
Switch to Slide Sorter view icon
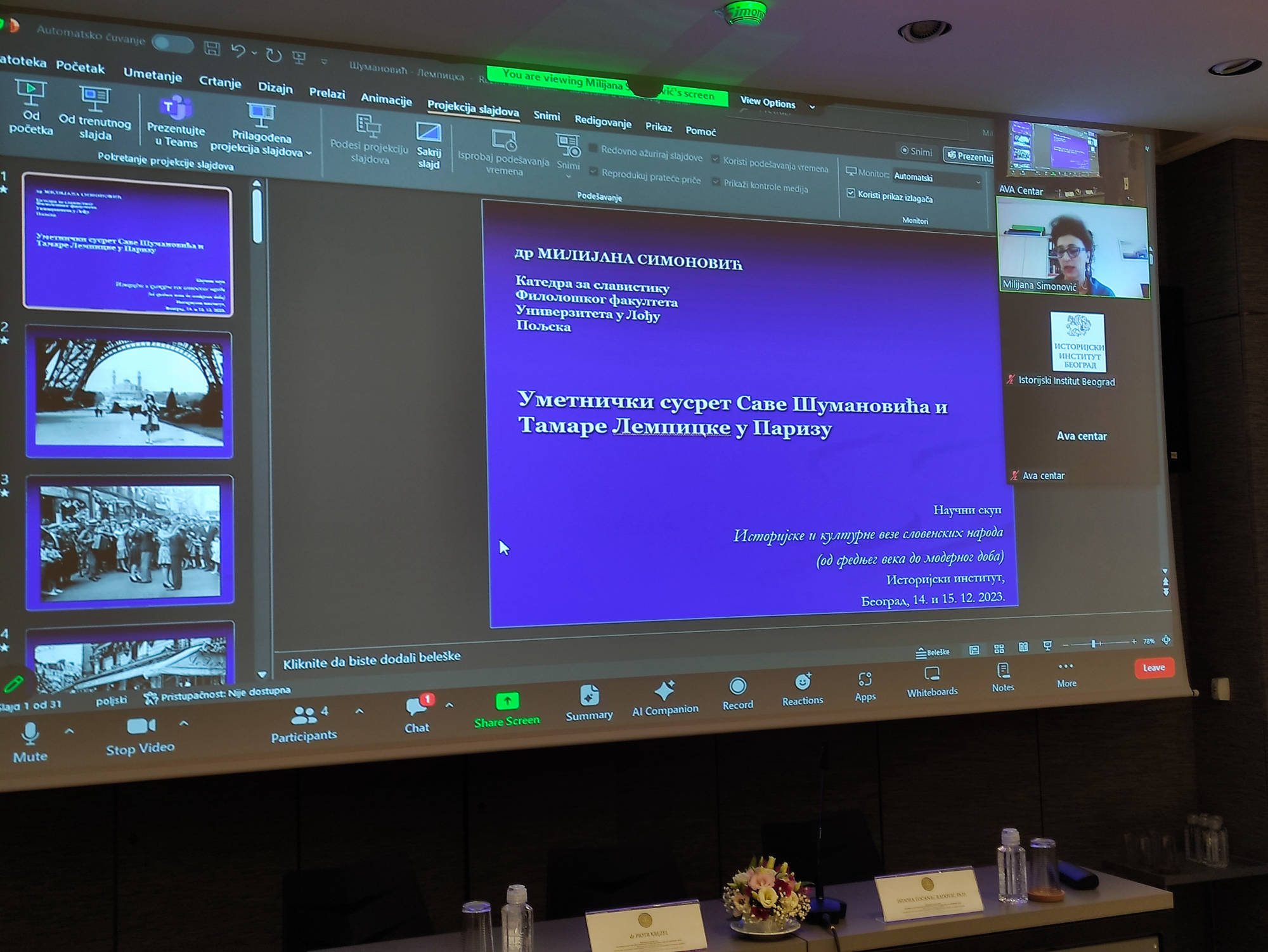999,648
